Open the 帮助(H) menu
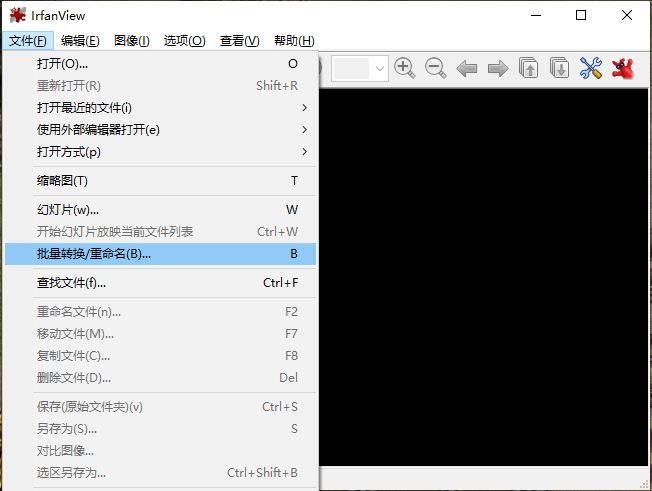652x491 pixels. pyautogui.click(x=294, y=41)
